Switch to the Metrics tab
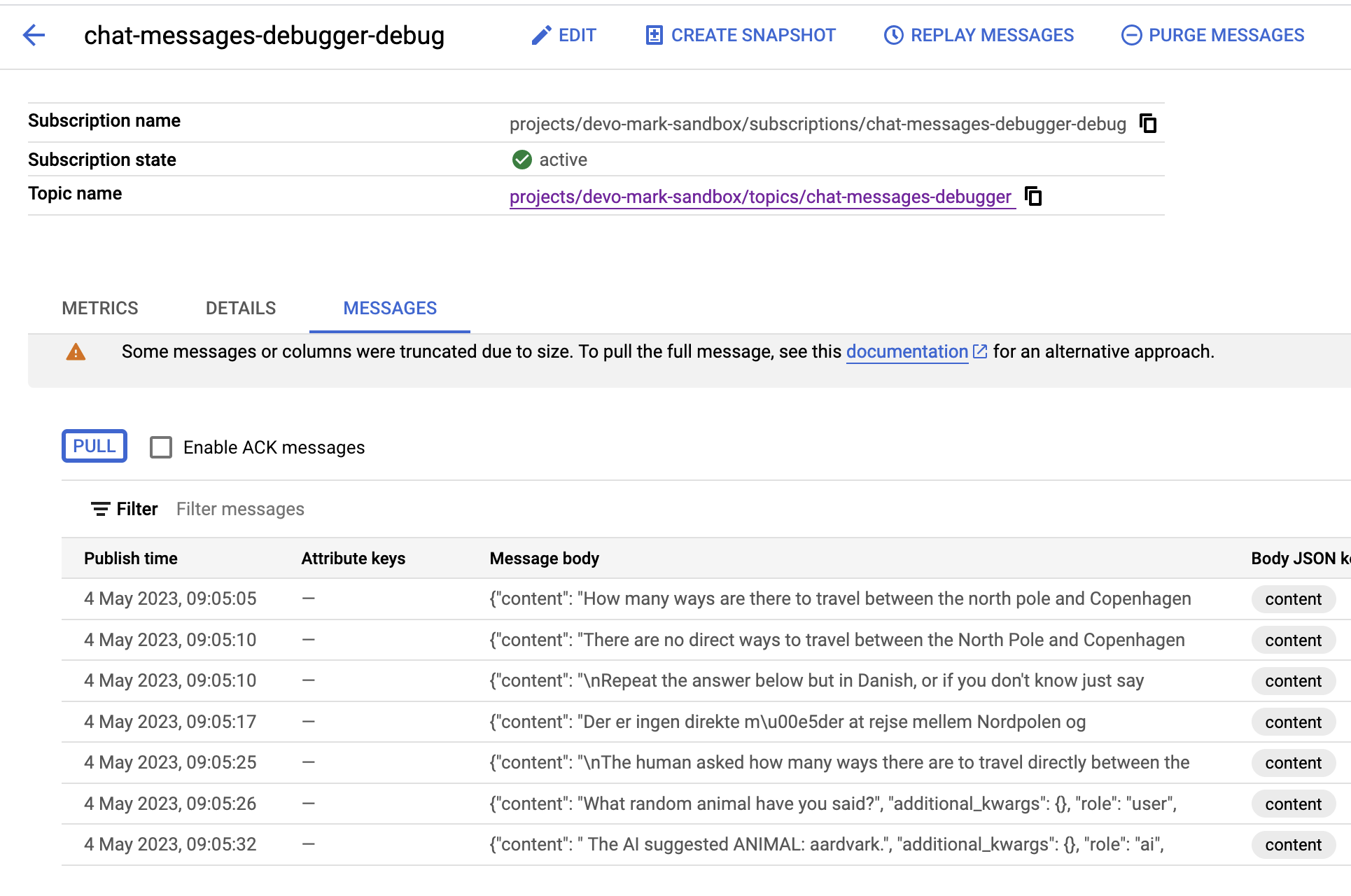 [100, 308]
